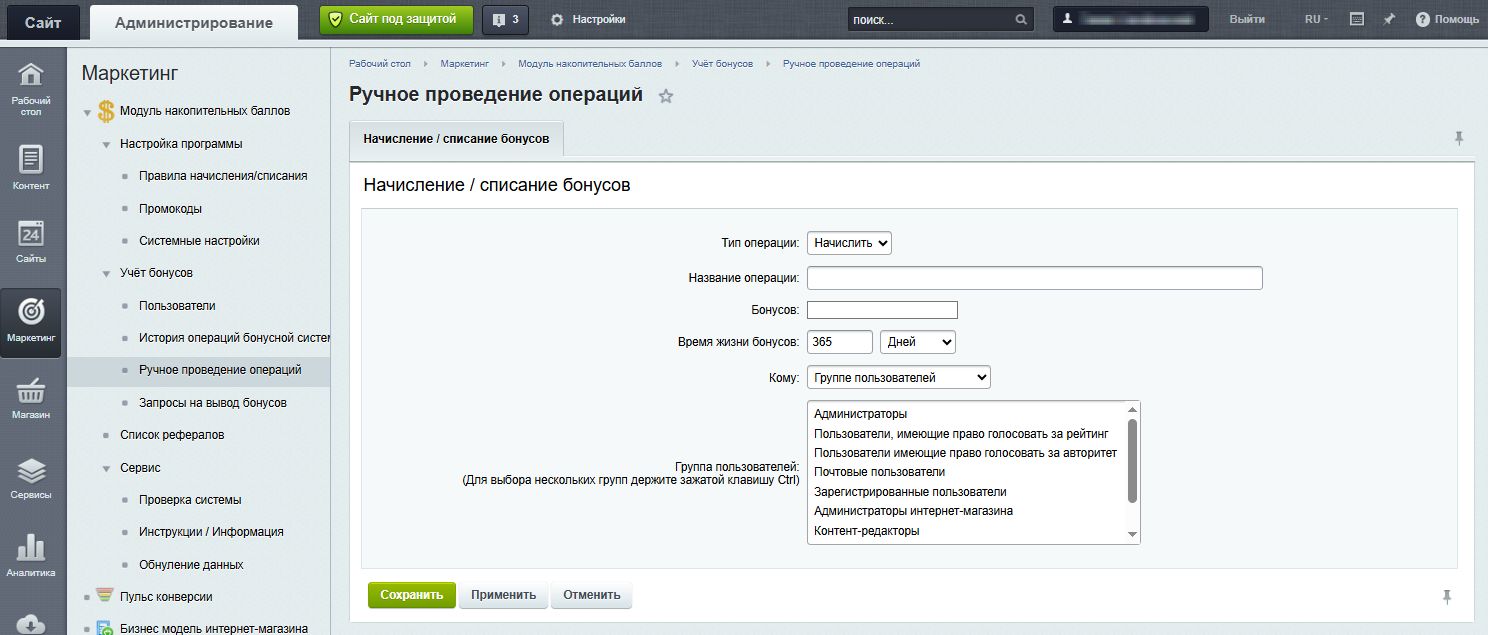The image size is (1488, 635).
Task: Open Проверка системы menu item
Action: pyautogui.click(x=190, y=500)
